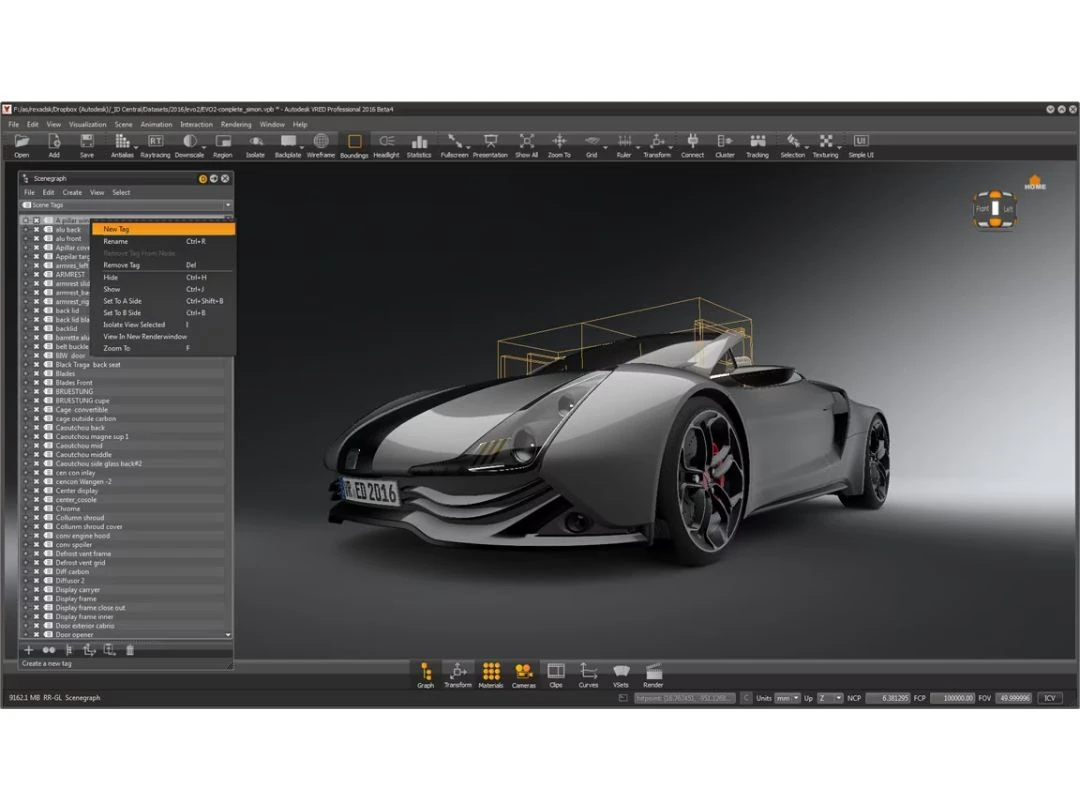1080x810 pixels.
Task: Open the Cameras panel from bottom bar
Action: [524, 674]
